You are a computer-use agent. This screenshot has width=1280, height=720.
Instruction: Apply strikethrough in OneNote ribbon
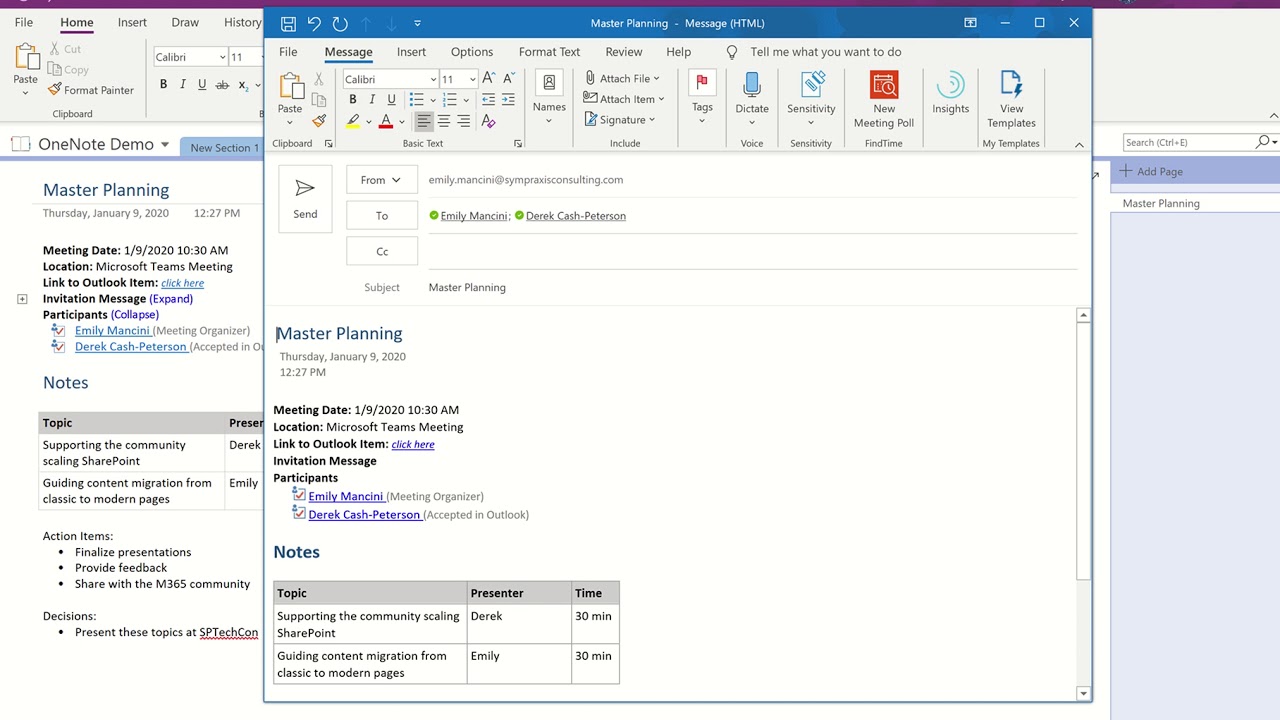point(222,85)
